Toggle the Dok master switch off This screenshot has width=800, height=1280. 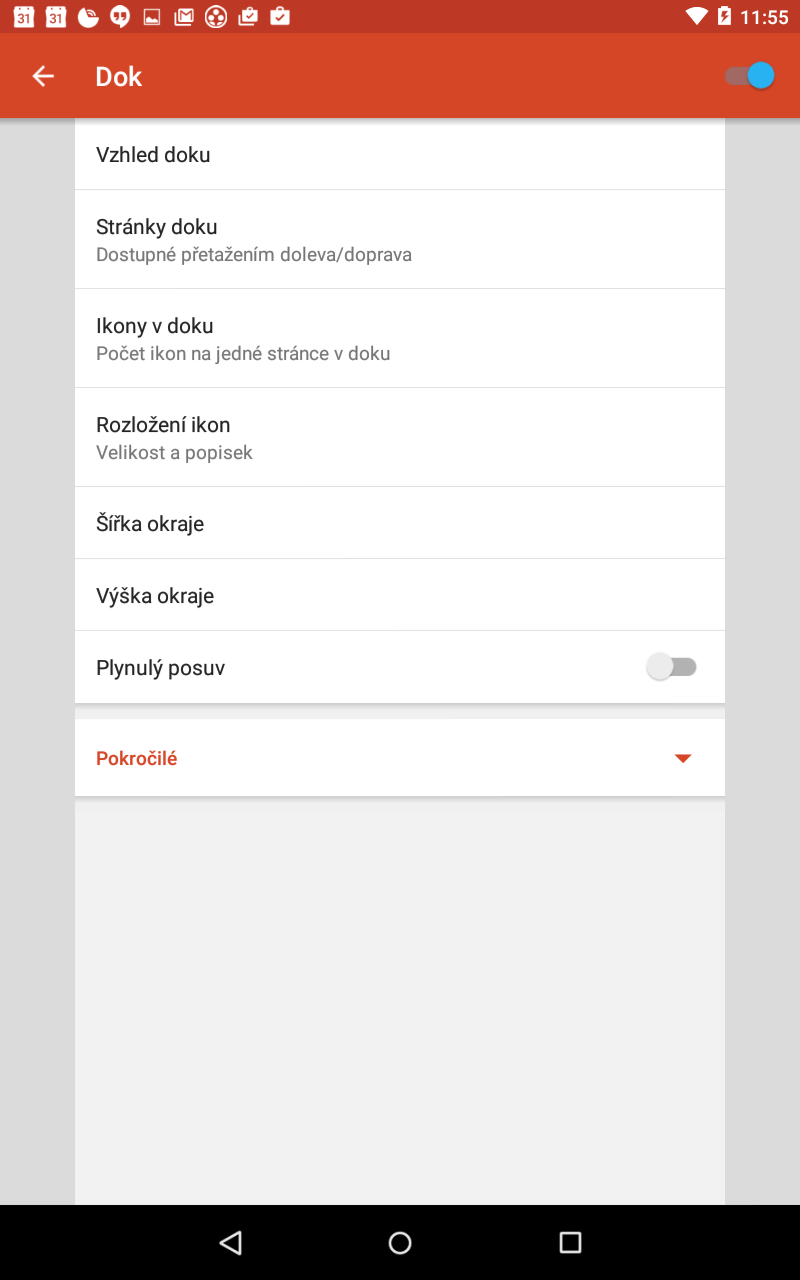(x=750, y=76)
